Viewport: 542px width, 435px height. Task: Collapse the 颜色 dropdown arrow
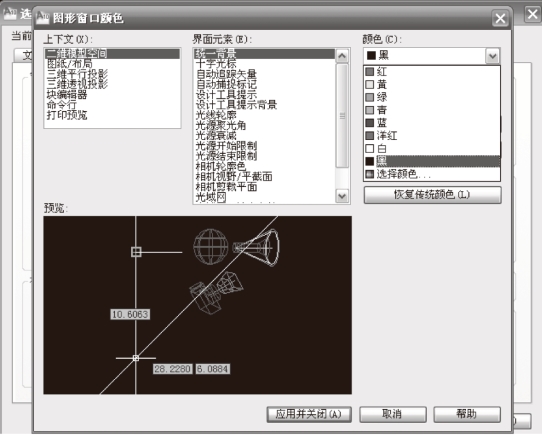(493, 56)
